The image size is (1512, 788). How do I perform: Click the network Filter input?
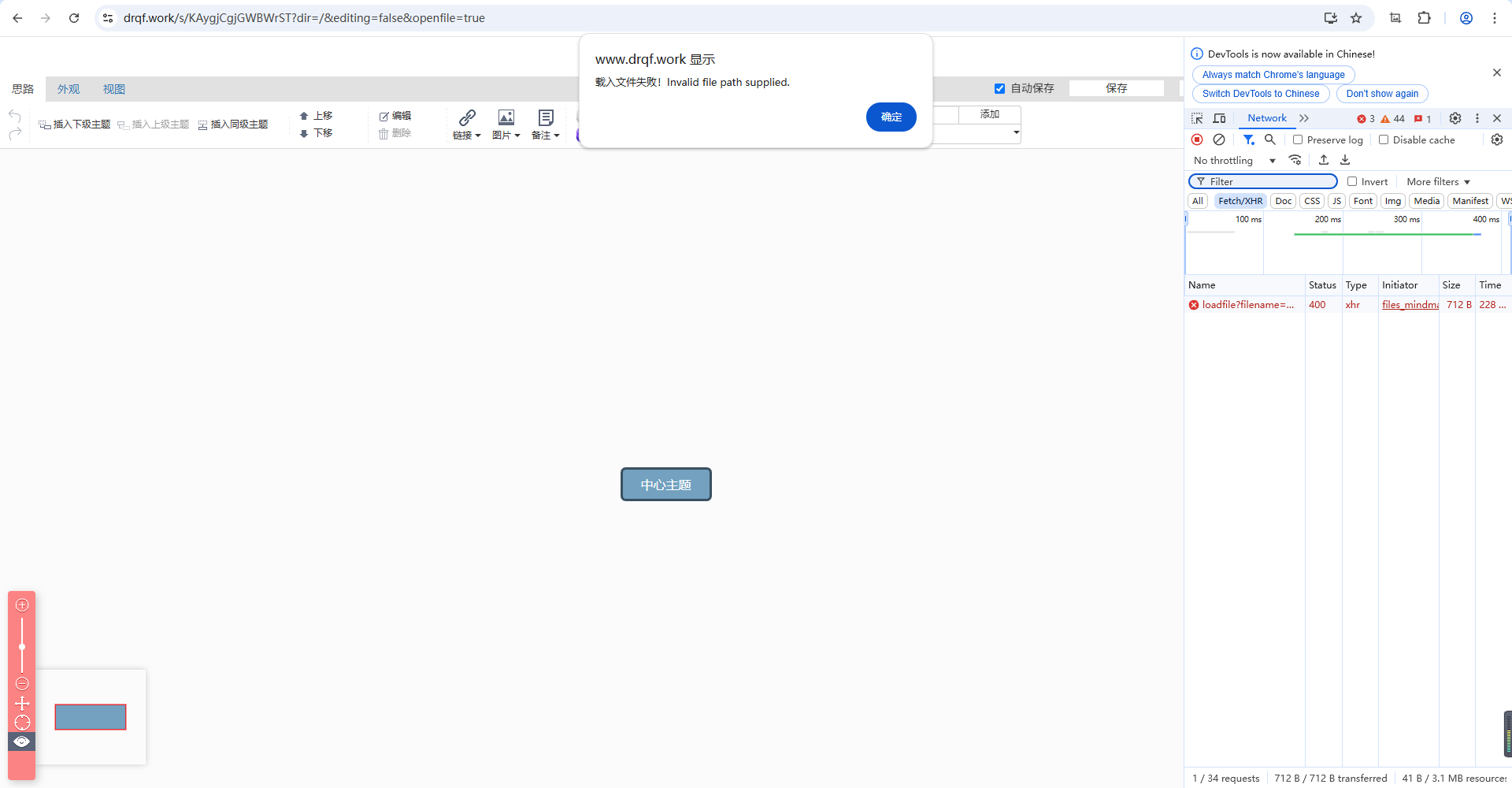tap(1263, 182)
